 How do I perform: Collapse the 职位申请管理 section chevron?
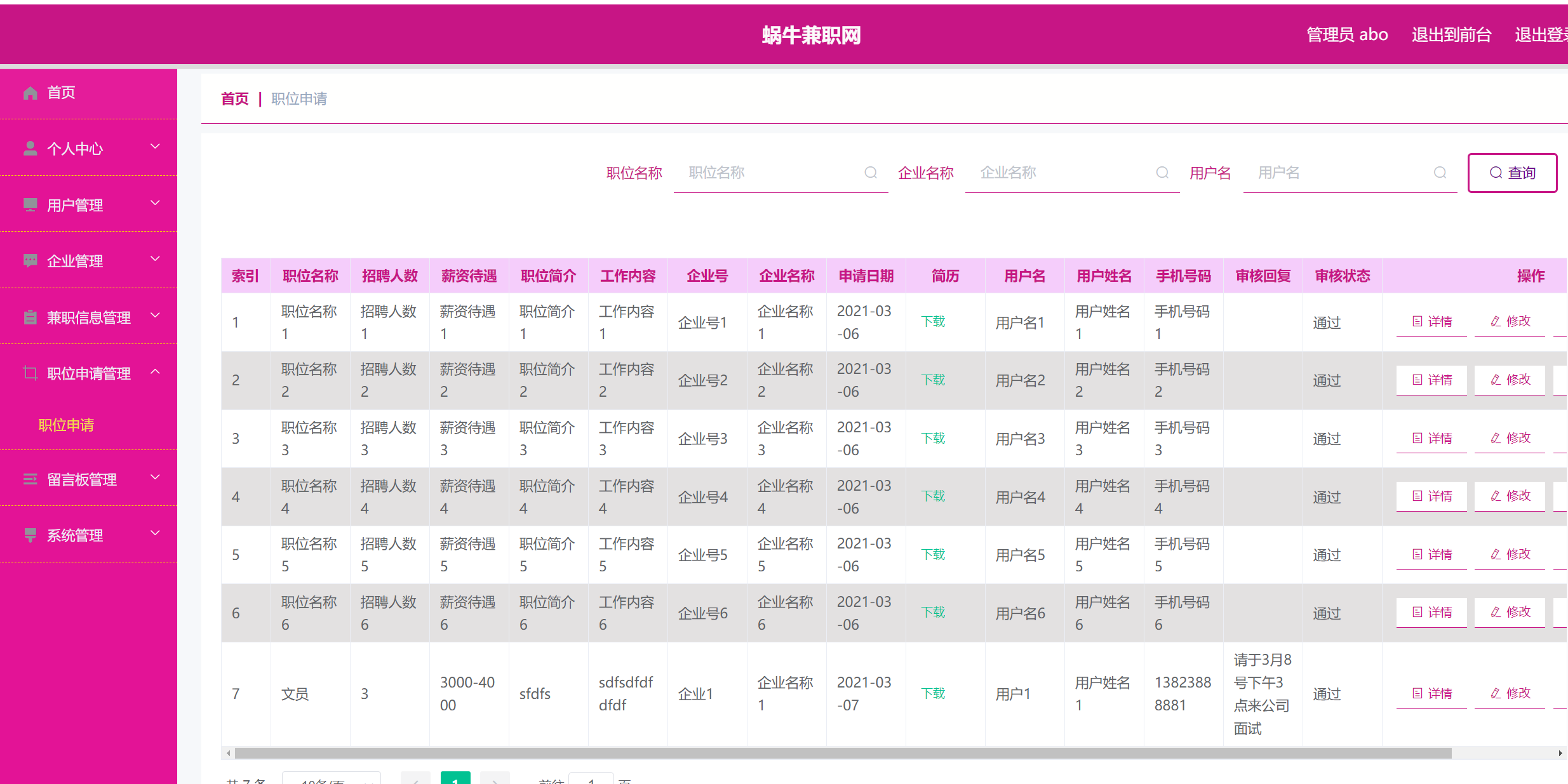pyautogui.click(x=155, y=372)
